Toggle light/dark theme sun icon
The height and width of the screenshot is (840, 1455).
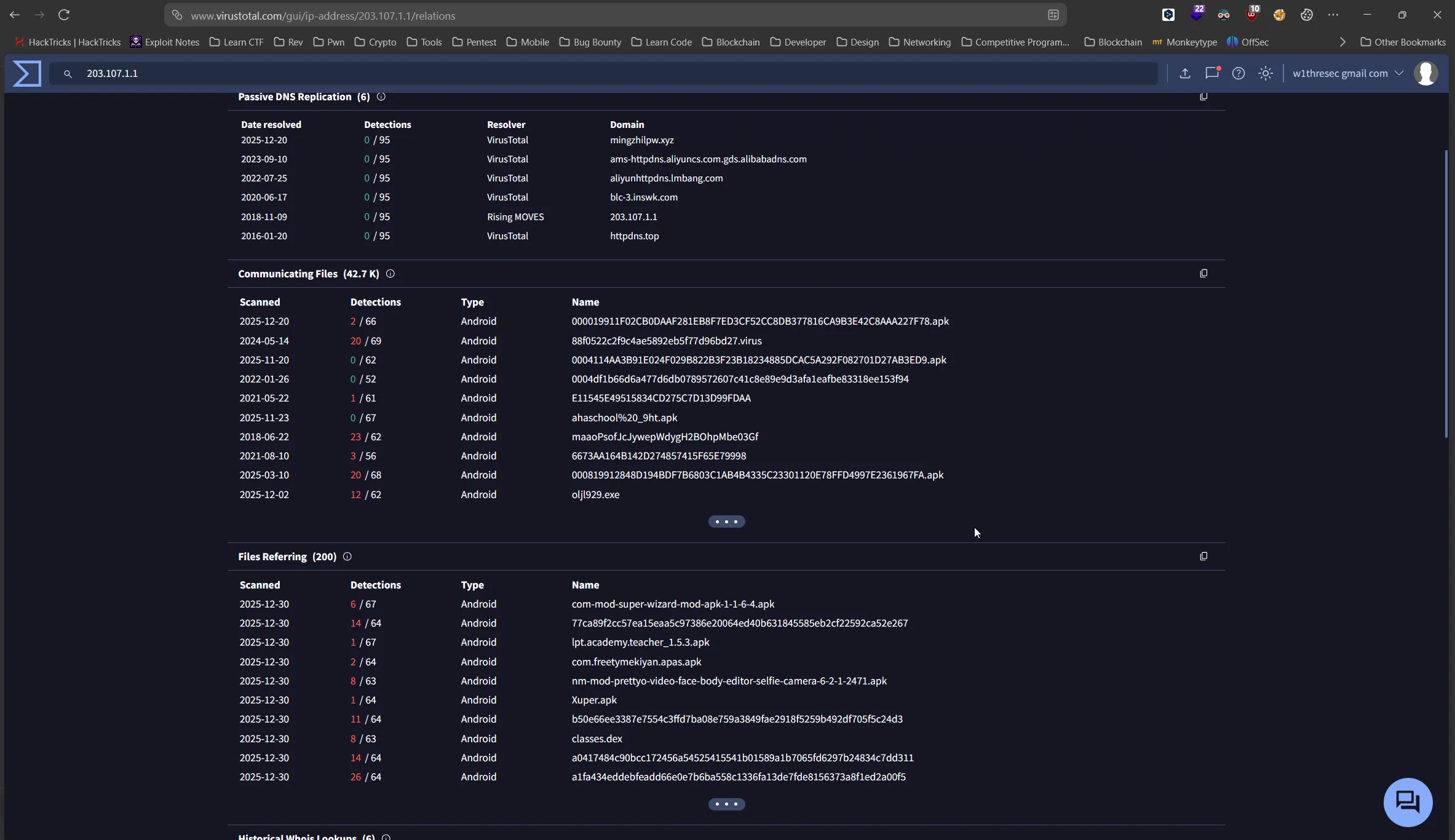pyautogui.click(x=1265, y=74)
